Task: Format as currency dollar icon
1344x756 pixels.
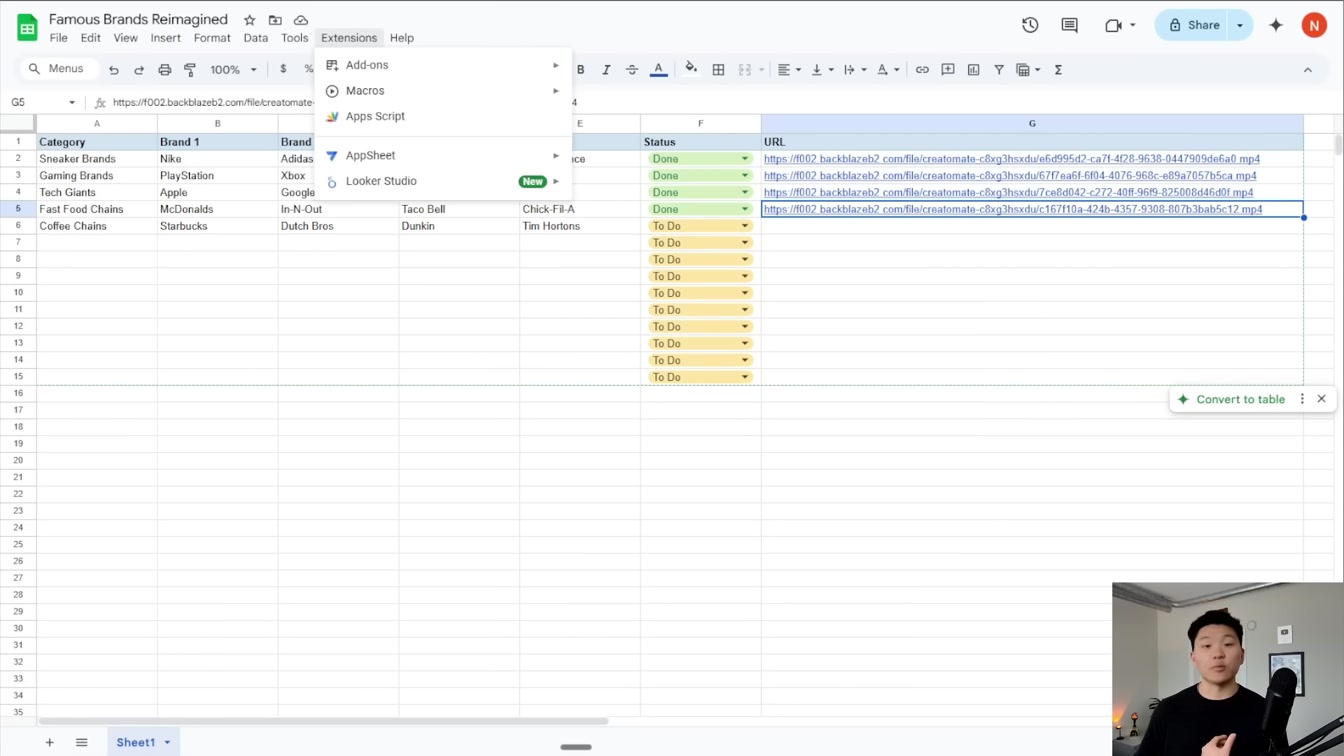Action: 283,70
